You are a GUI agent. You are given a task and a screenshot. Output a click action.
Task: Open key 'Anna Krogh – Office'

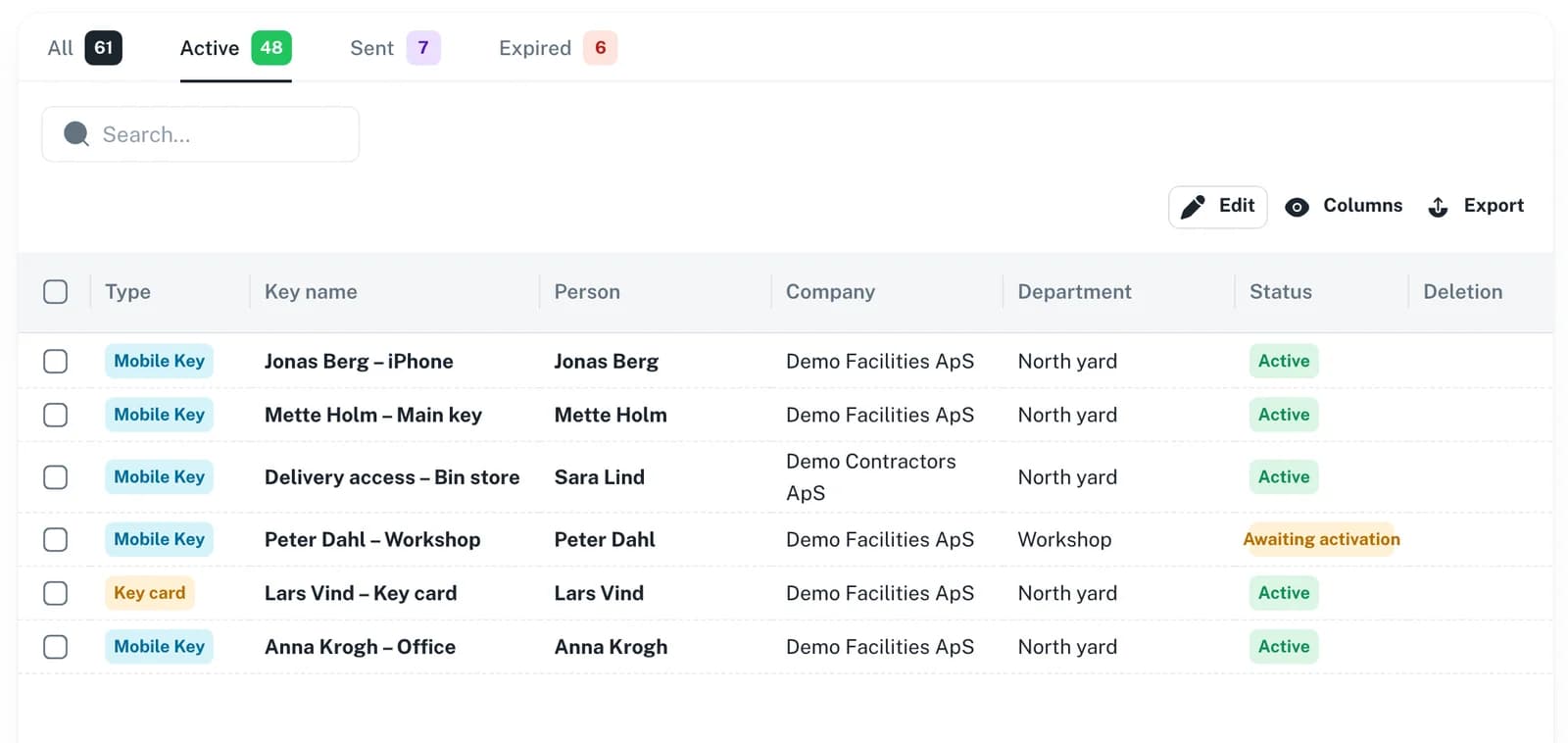360,647
